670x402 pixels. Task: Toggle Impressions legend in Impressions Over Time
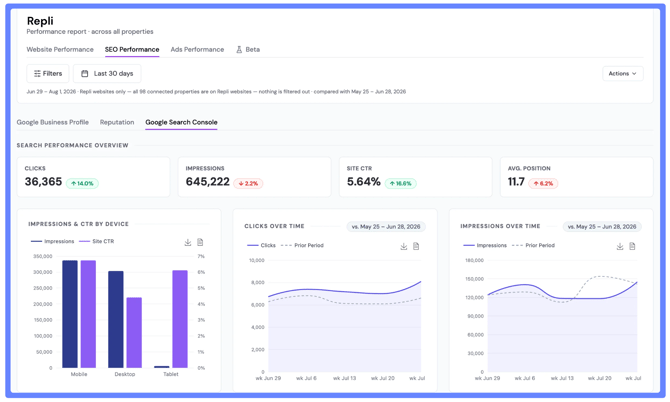coord(485,246)
